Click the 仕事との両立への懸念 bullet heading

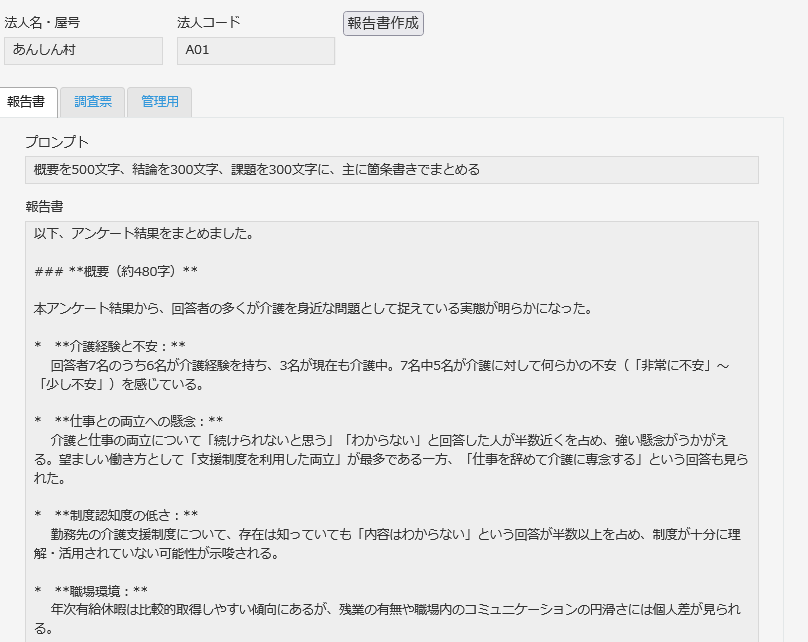click(138, 421)
